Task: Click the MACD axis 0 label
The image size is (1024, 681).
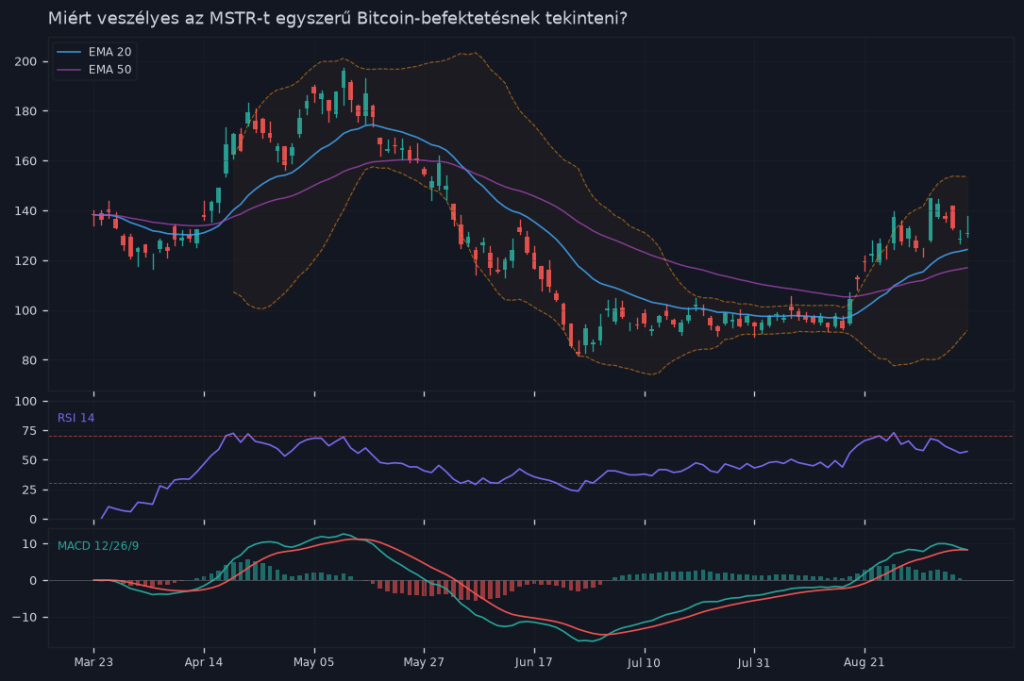Action: tap(34, 581)
